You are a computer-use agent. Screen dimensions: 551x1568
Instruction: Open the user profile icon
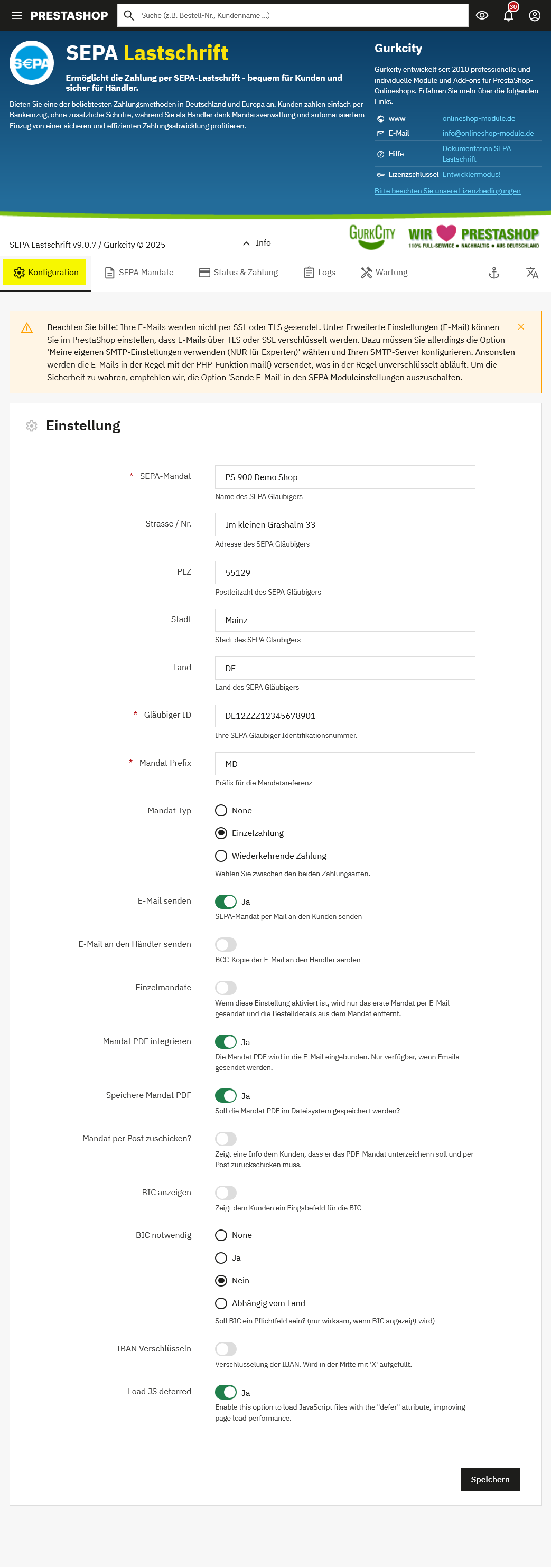(534, 16)
